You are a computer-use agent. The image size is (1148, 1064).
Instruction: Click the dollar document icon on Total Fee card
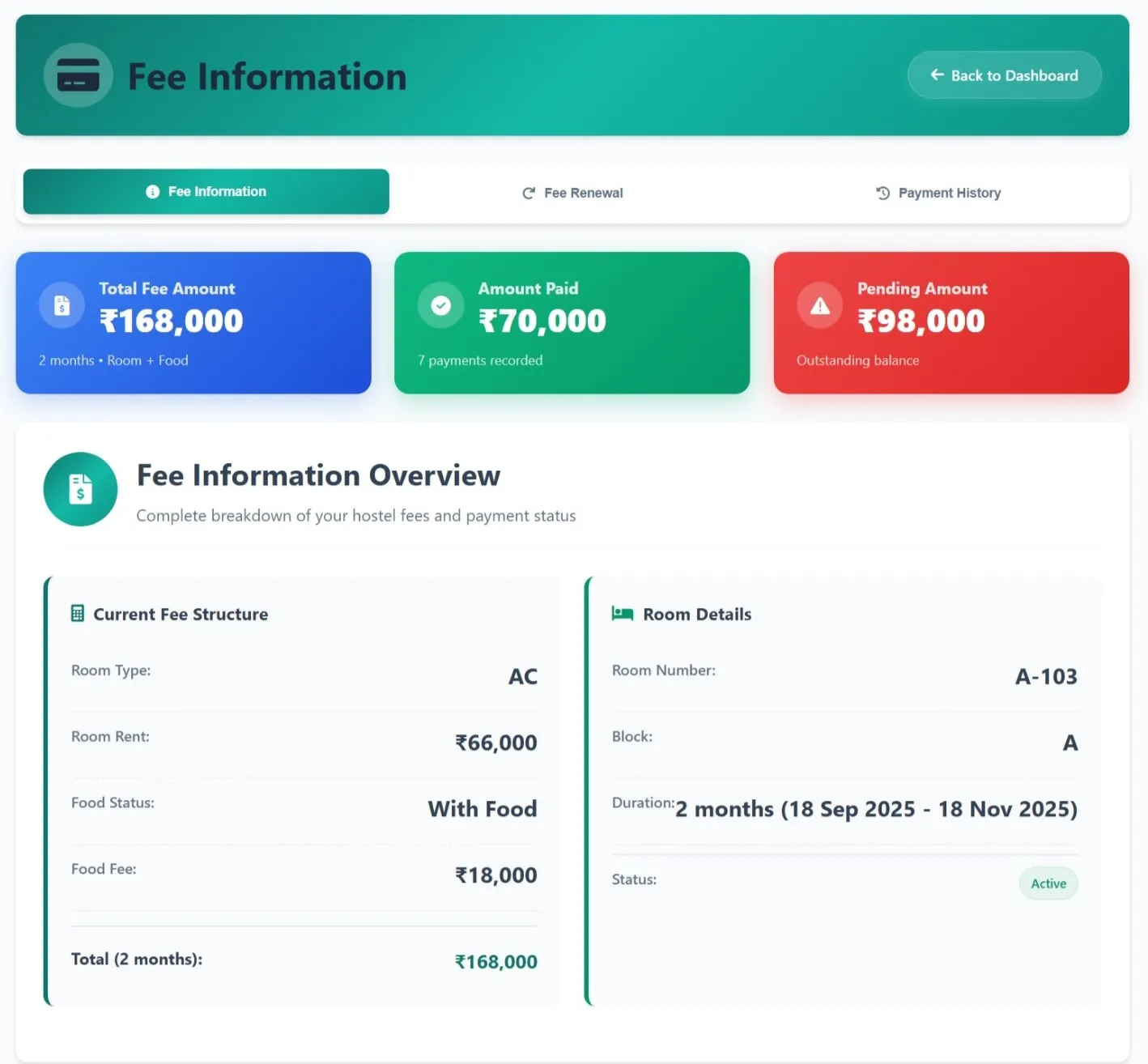click(61, 305)
